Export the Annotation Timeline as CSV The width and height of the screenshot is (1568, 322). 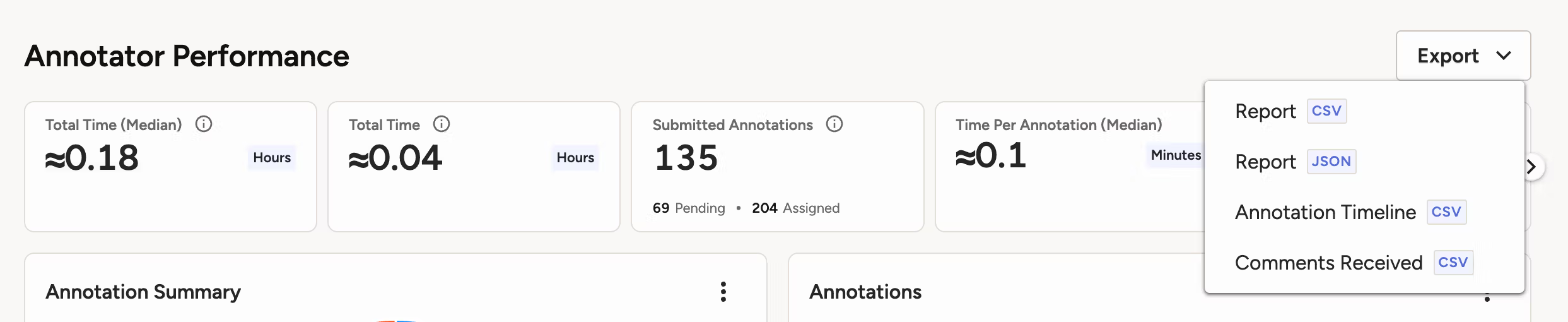(x=1350, y=212)
